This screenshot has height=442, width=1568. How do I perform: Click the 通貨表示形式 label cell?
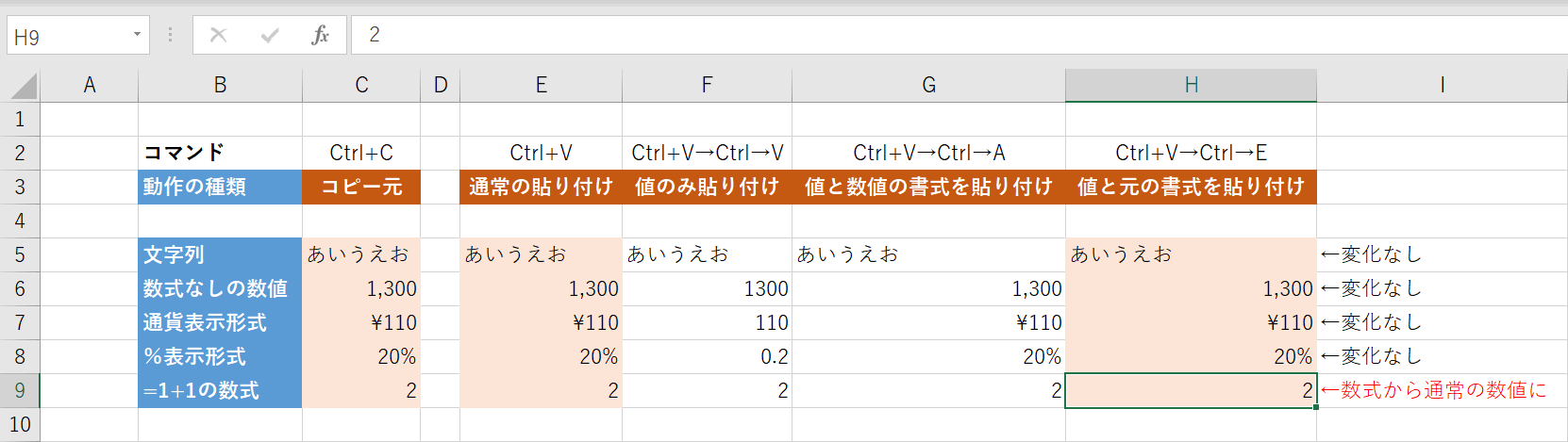pos(220,322)
